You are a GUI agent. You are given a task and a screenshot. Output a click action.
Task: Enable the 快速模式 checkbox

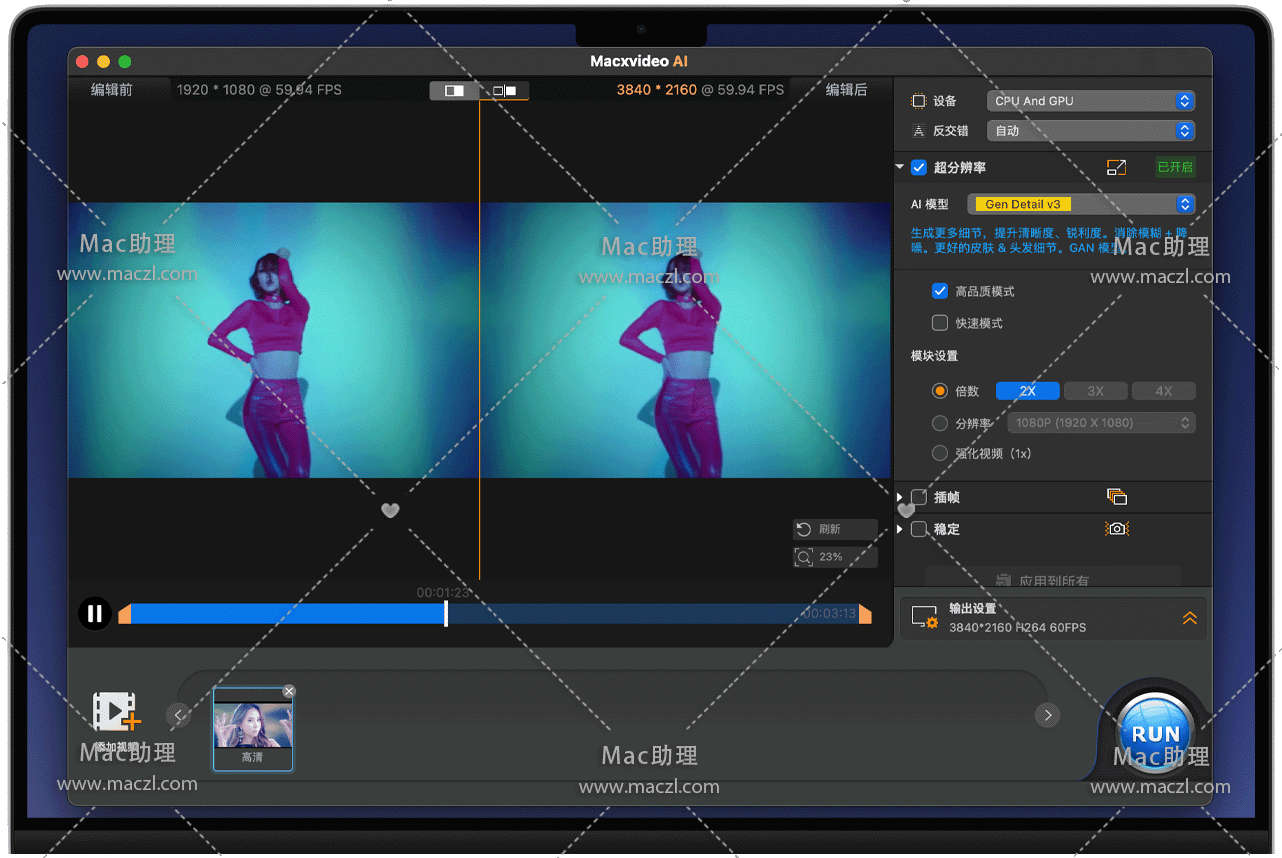(939, 323)
